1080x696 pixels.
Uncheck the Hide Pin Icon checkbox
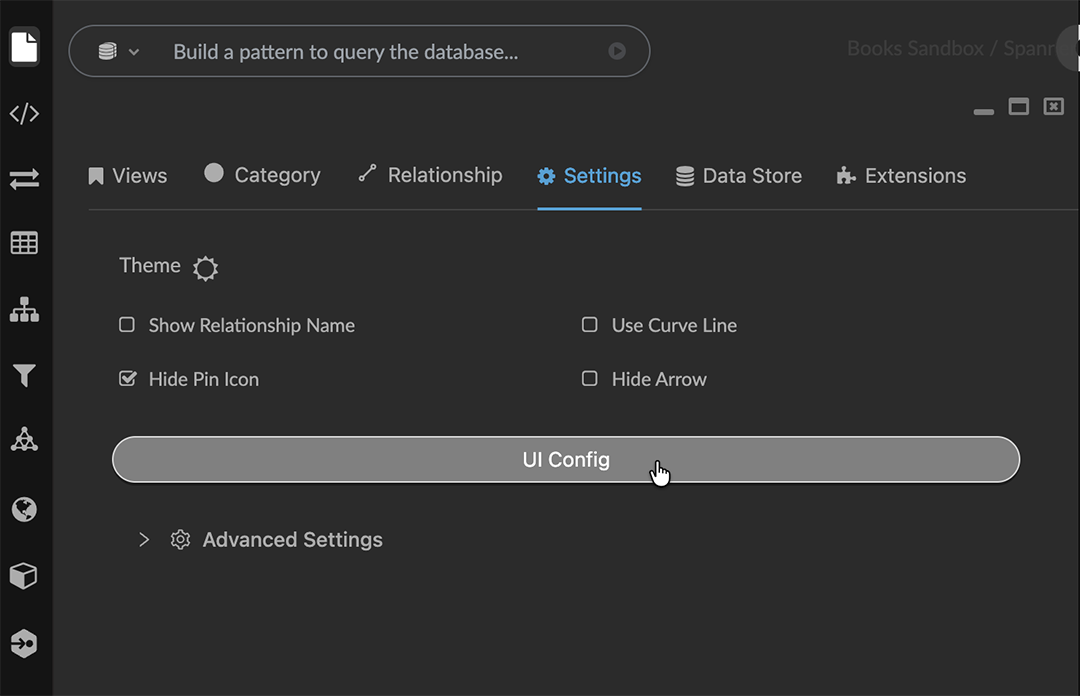coord(127,379)
